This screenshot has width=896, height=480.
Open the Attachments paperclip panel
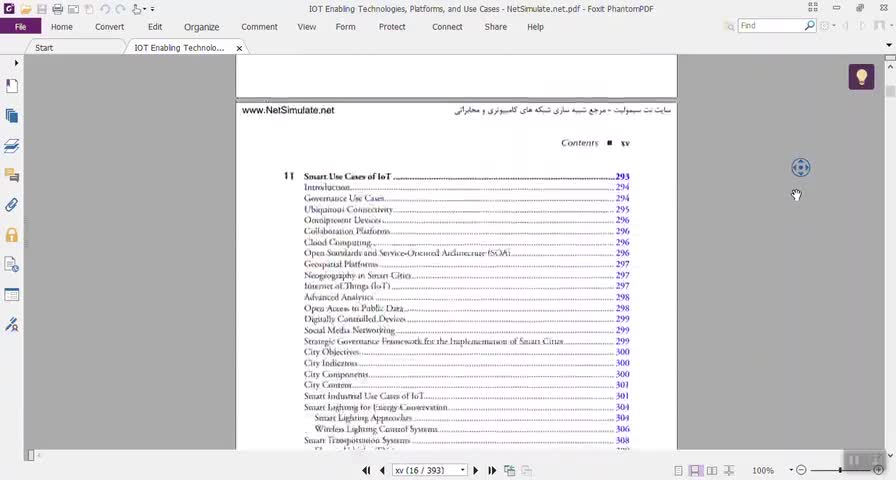click(11, 205)
